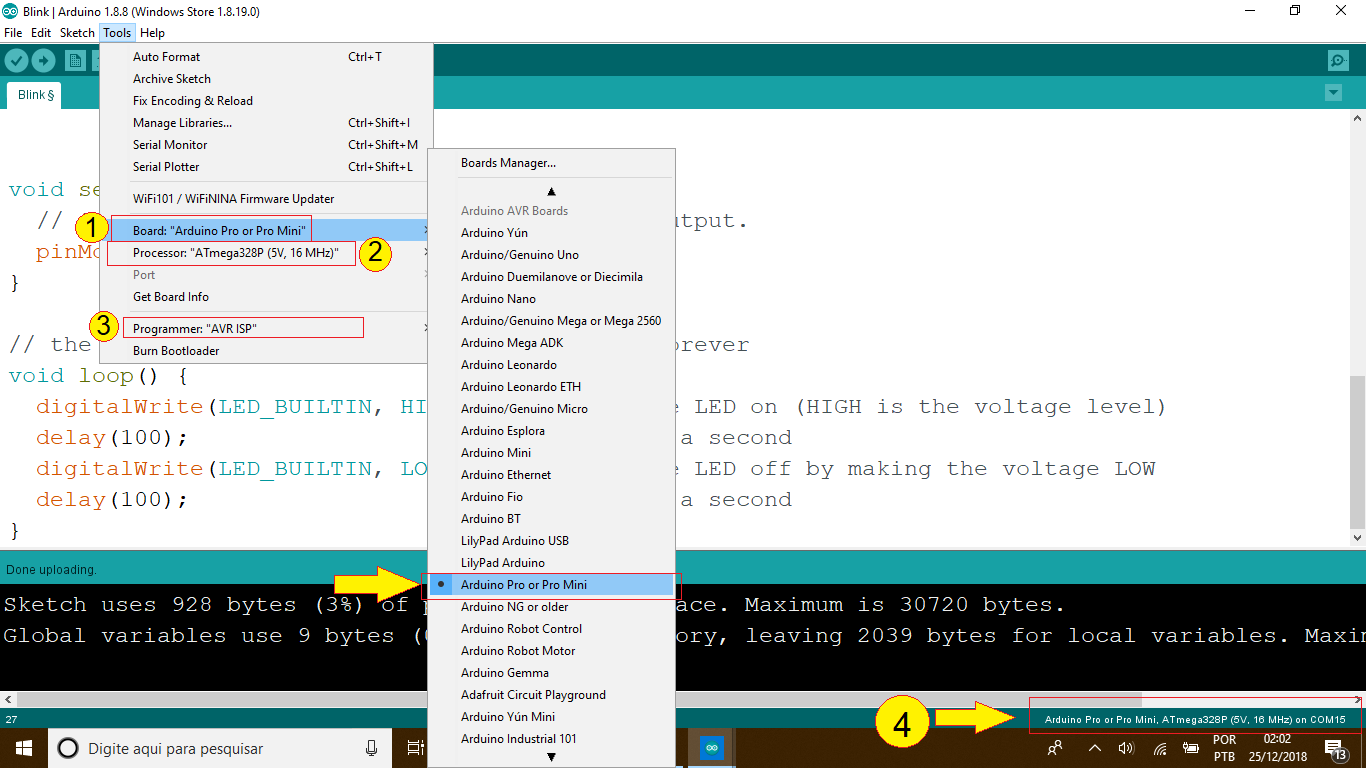The image size is (1372, 768).
Task: Open Serial Plotter menu entry
Action: click(x=266, y=167)
